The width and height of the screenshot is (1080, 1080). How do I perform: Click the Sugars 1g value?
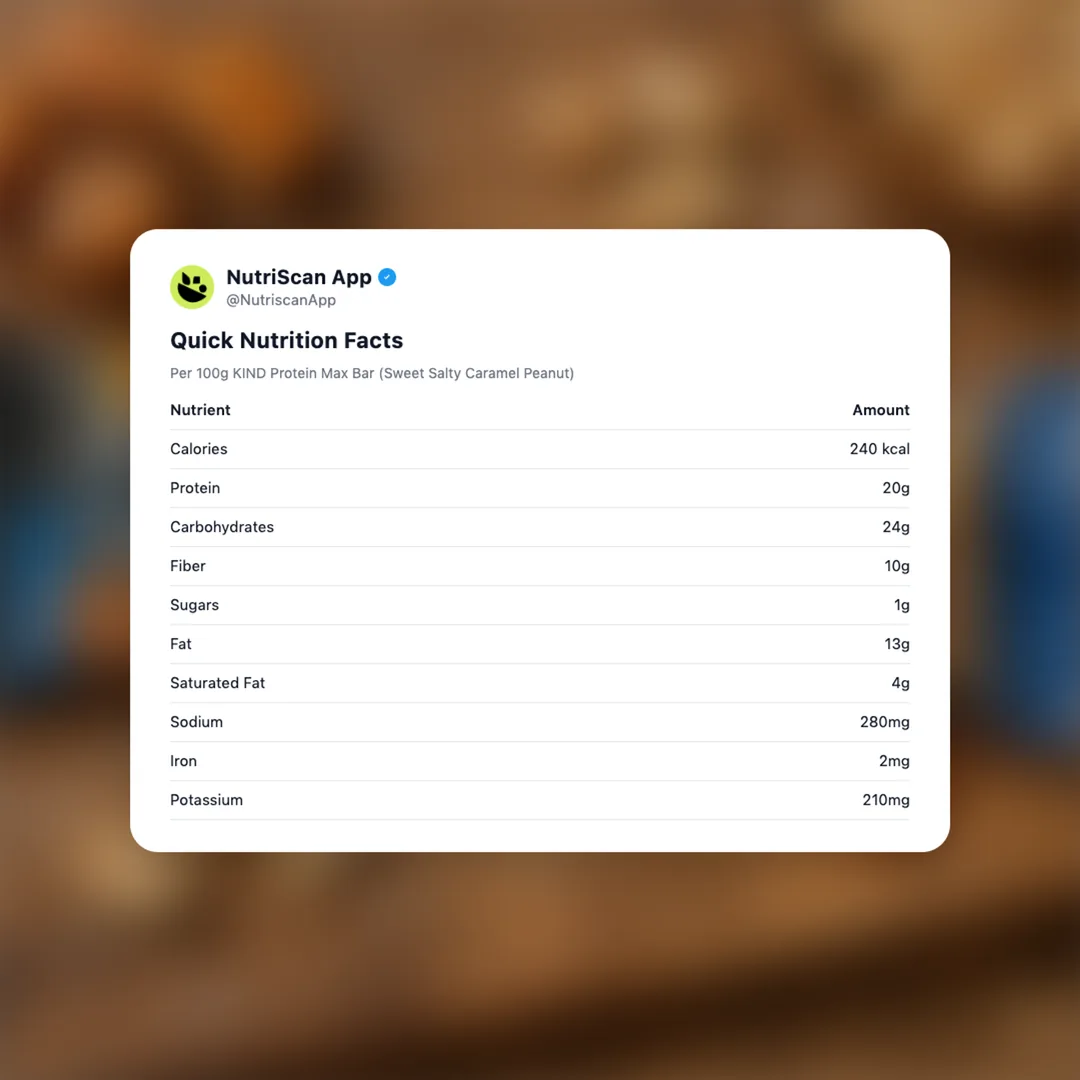coord(901,605)
